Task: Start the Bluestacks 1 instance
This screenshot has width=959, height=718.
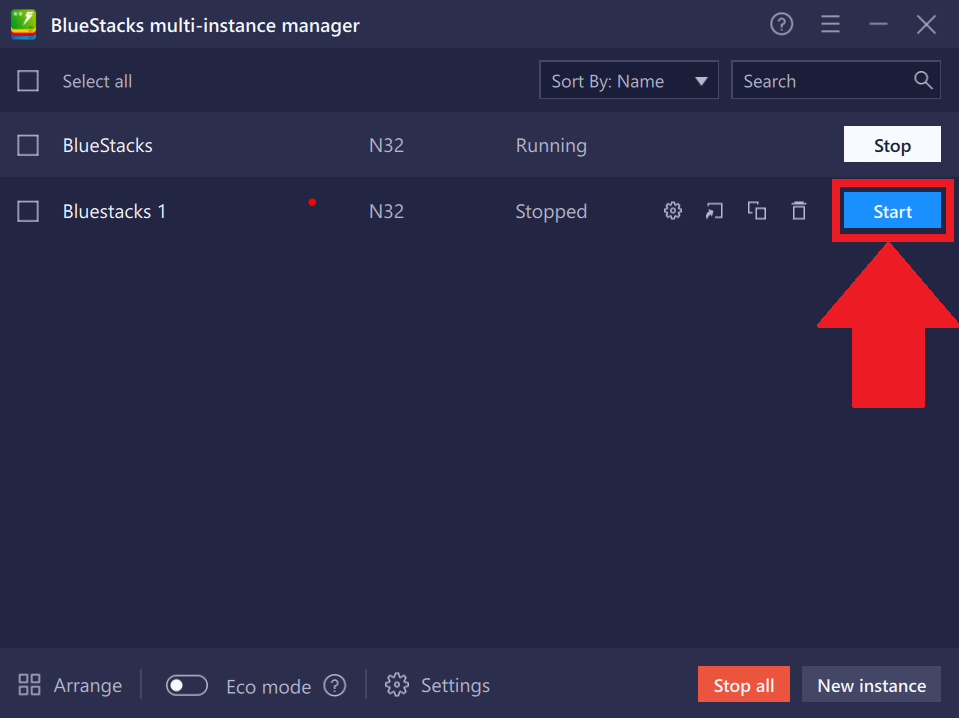Action: (x=892, y=211)
